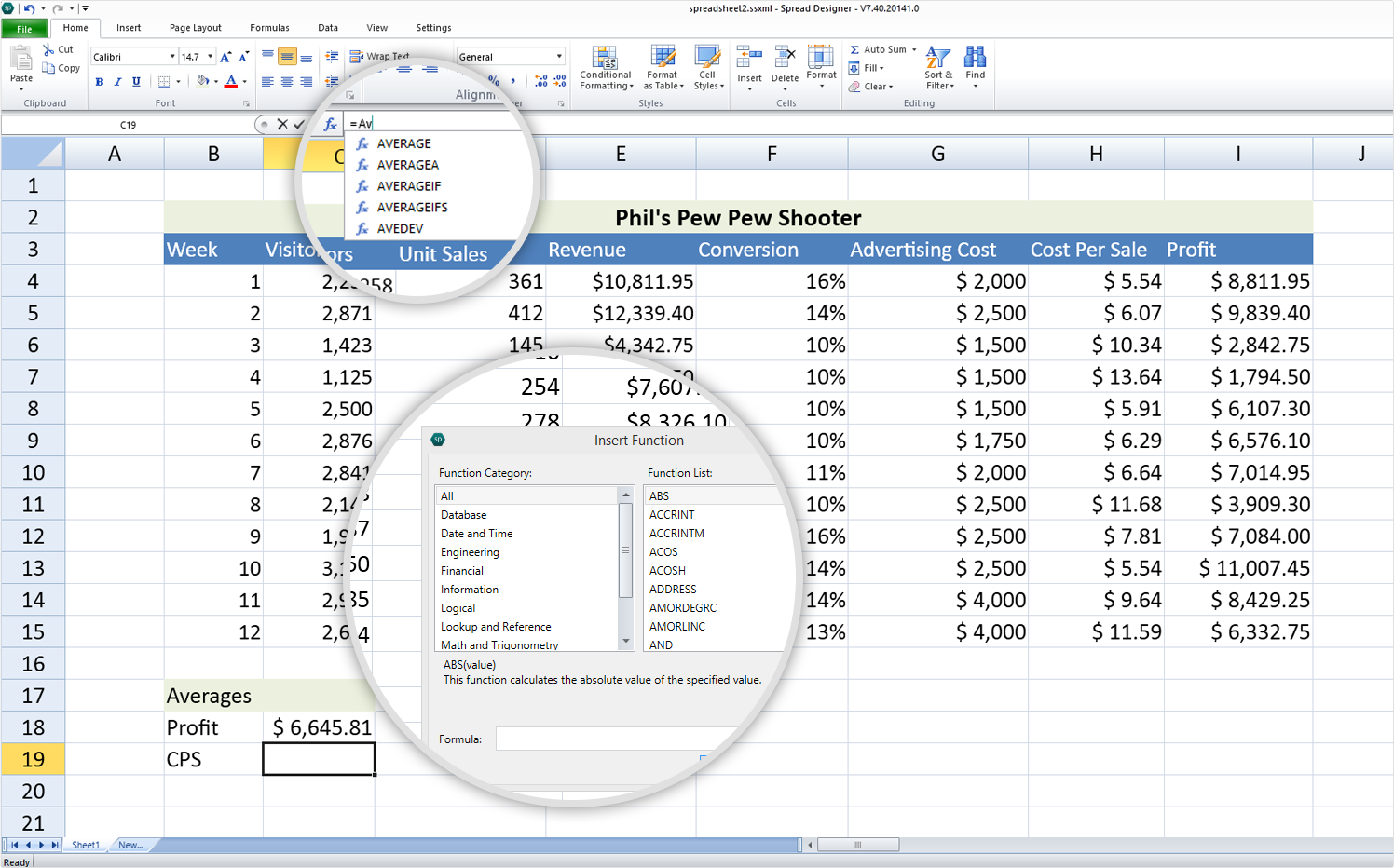Expand the font size dropdown
This screenshot has height=868, width=1394.
[209, 56]
